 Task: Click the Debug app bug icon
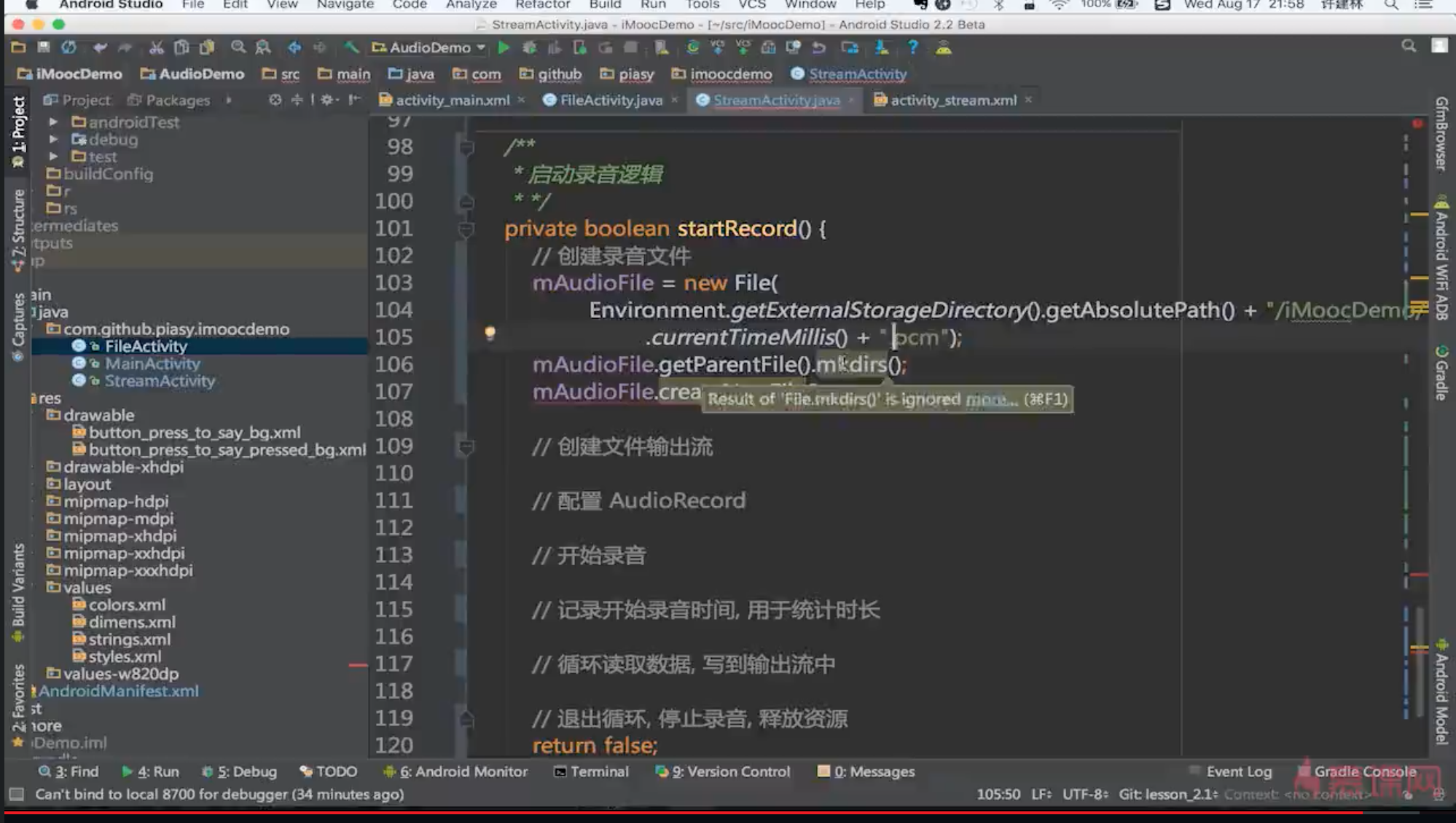[x=530, y=48]
